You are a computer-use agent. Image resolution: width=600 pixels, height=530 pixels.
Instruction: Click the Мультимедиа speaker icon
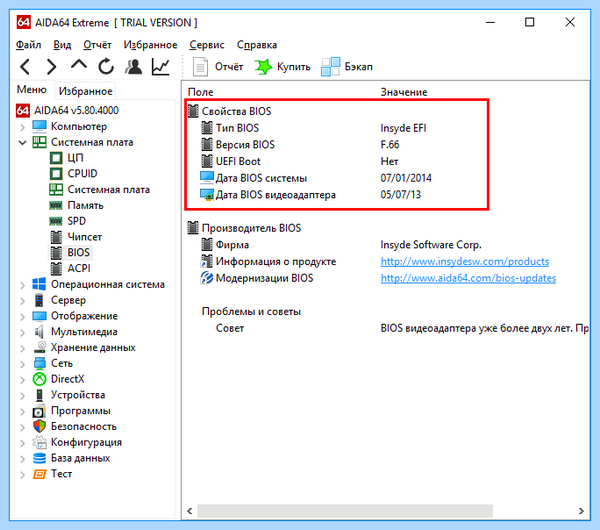39,331
